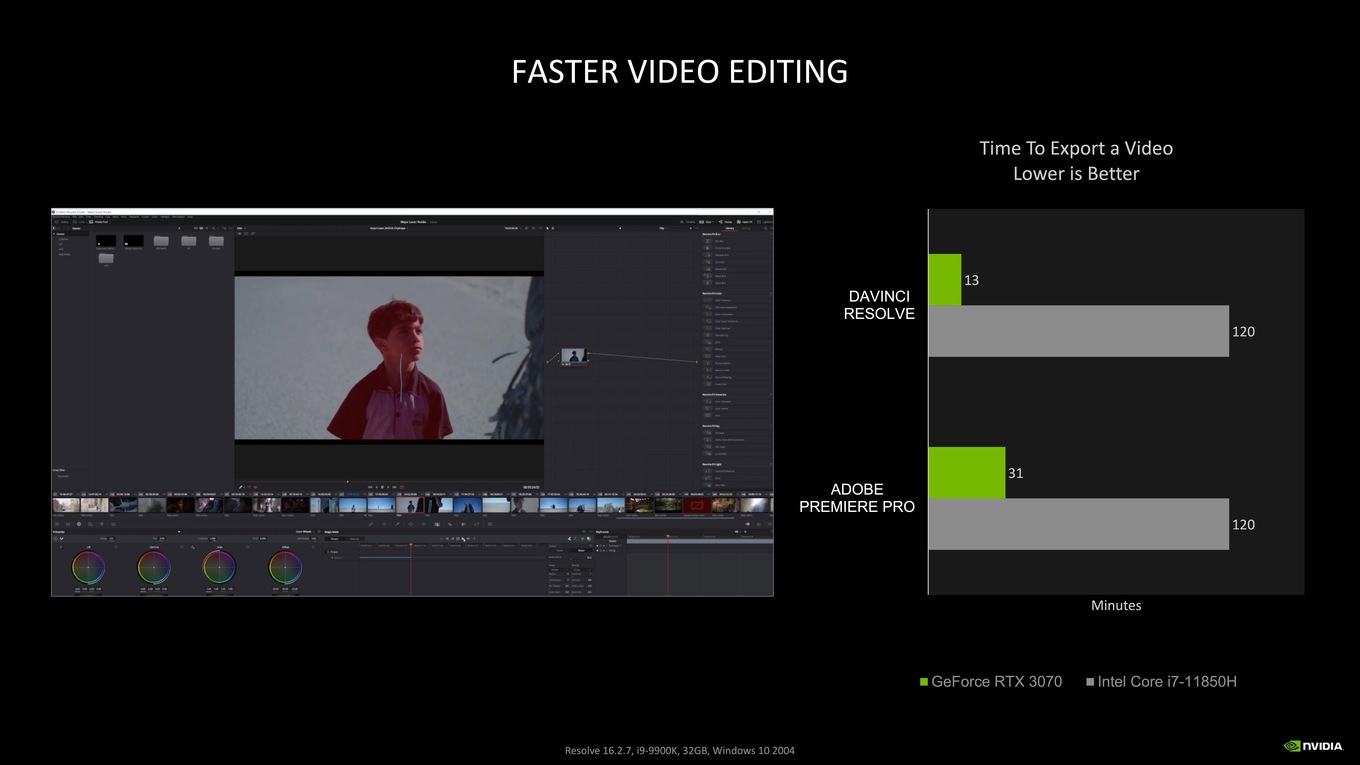Open the folder in the second media pool row

tap(105, 258)
